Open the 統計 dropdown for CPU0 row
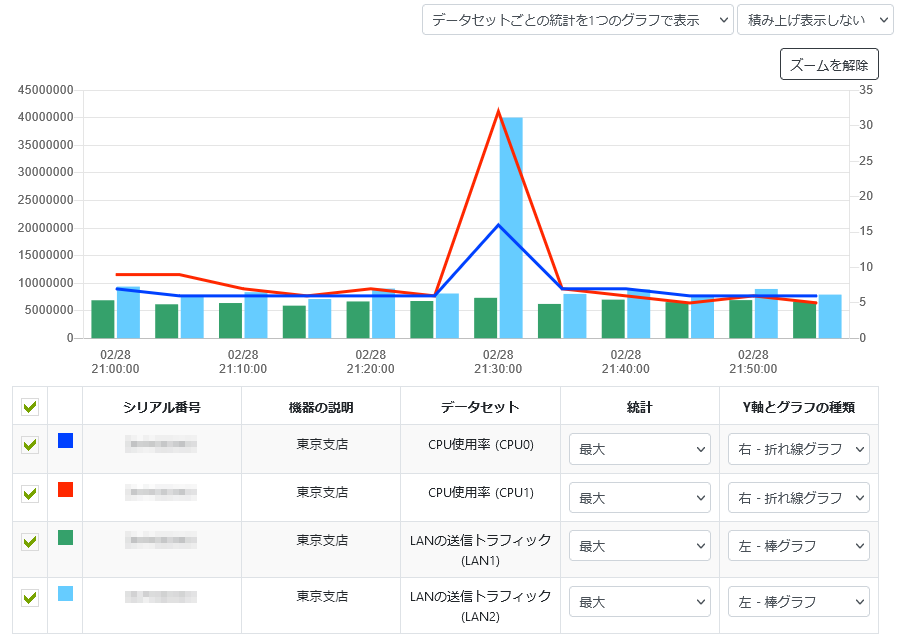The image size is (900, 640). (639, 449)
